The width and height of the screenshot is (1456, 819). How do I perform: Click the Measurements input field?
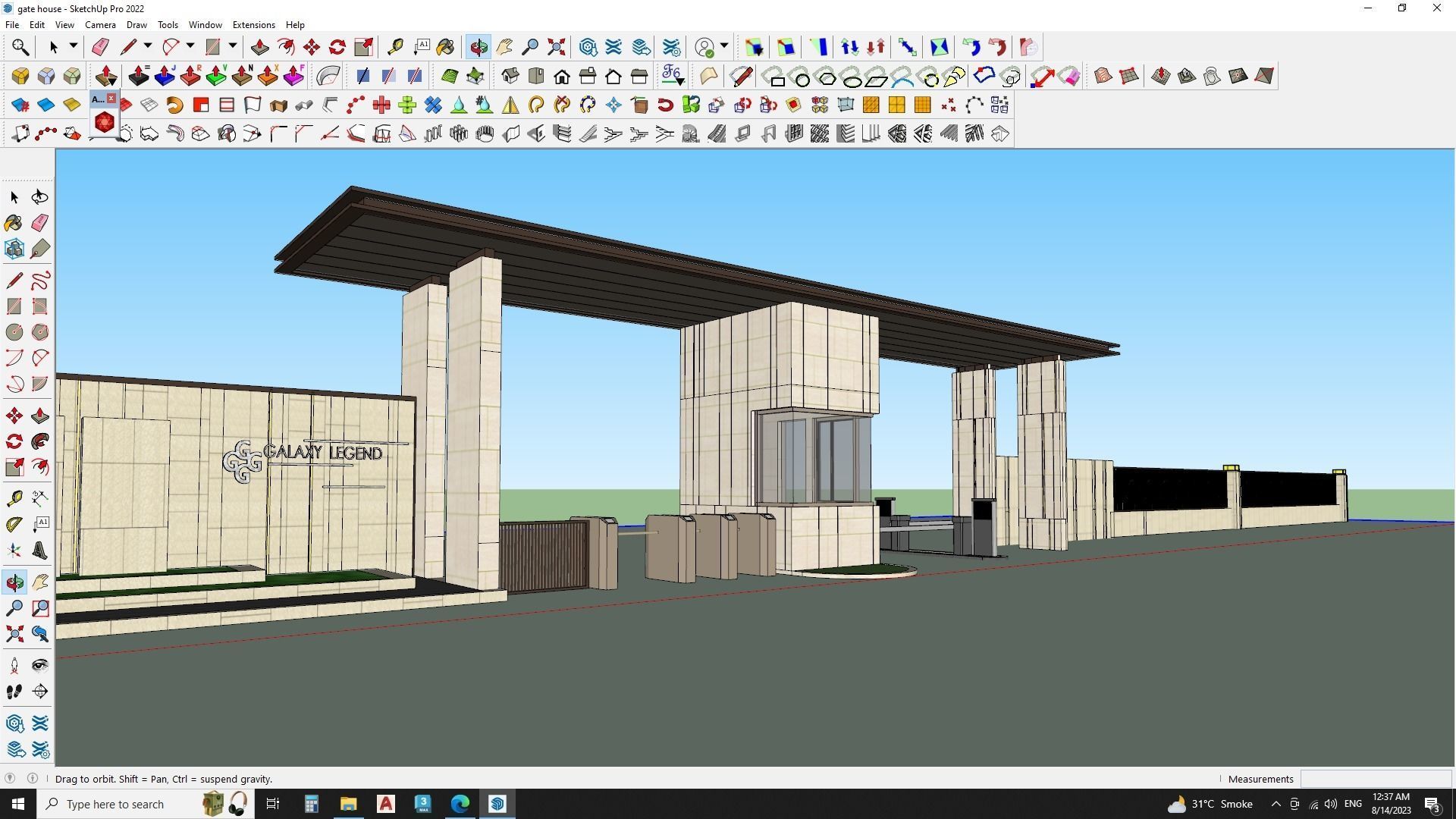(x=1375, y=779)
